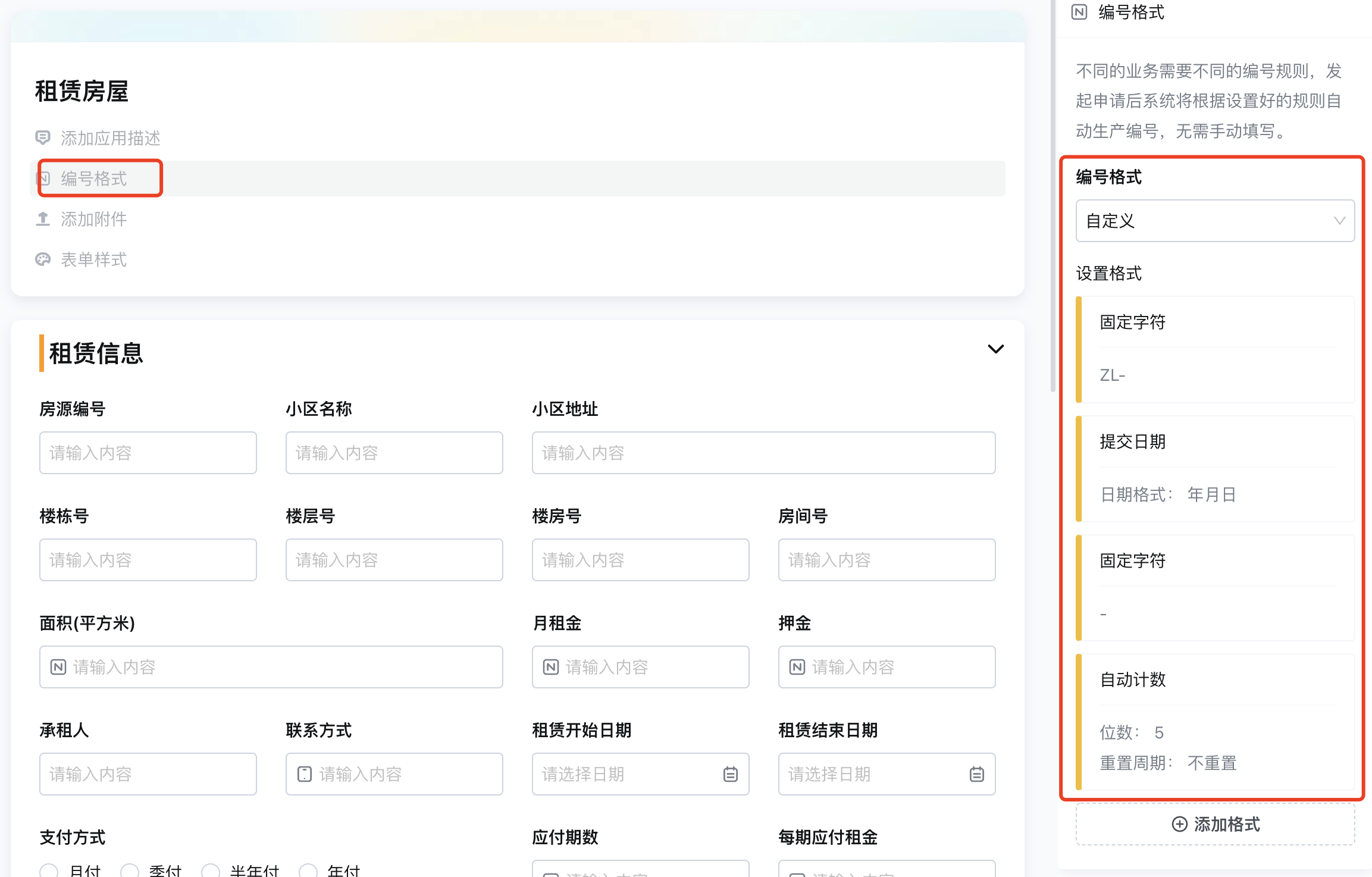This screenshot has width=1372, height=877.
Task: Collapse the 租赁信息 section
Action: coord(996,349)
